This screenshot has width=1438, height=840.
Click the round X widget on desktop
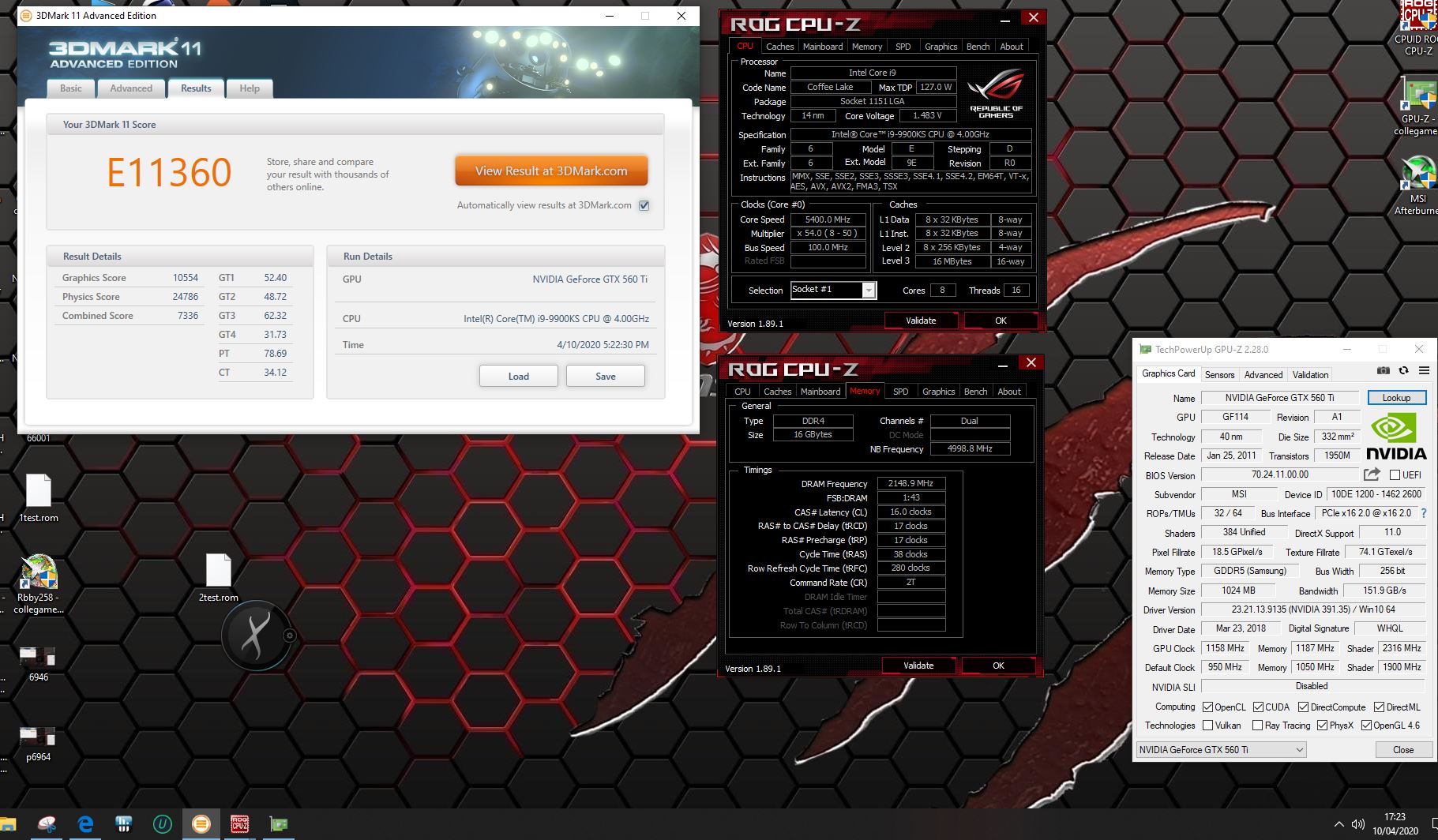pos(257,636)
